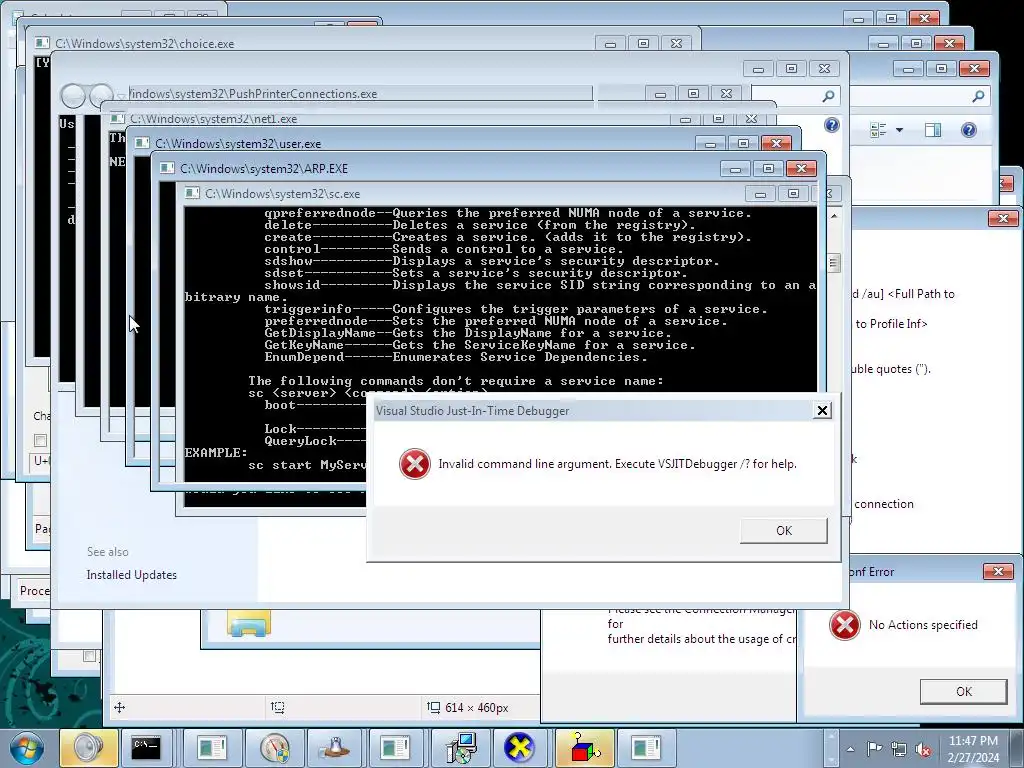Maximize the sc.exe console window
The width and height of the screenshot is (1024, 768).
(x=793, y=194)
